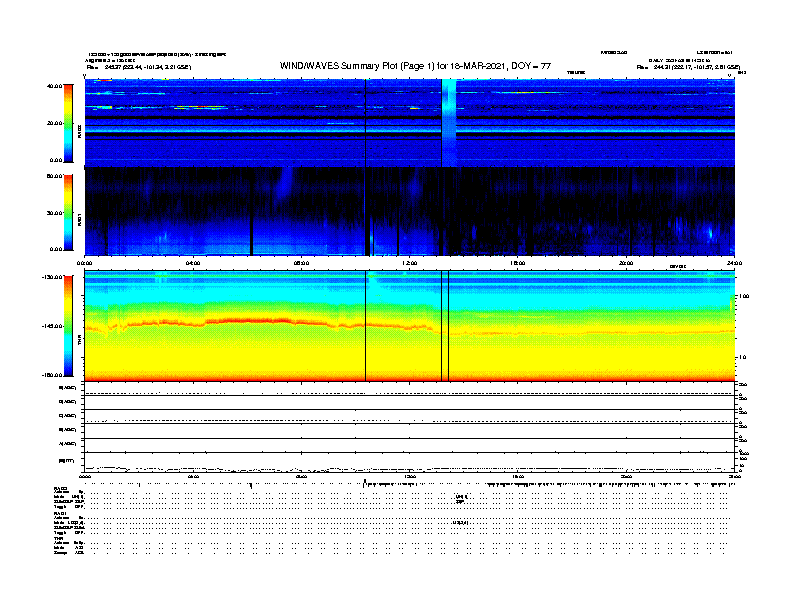Screen dimensions: 792x612
Task: Click the 08:00 tick below RAD1 spectrogram
Action: (301, 263)
